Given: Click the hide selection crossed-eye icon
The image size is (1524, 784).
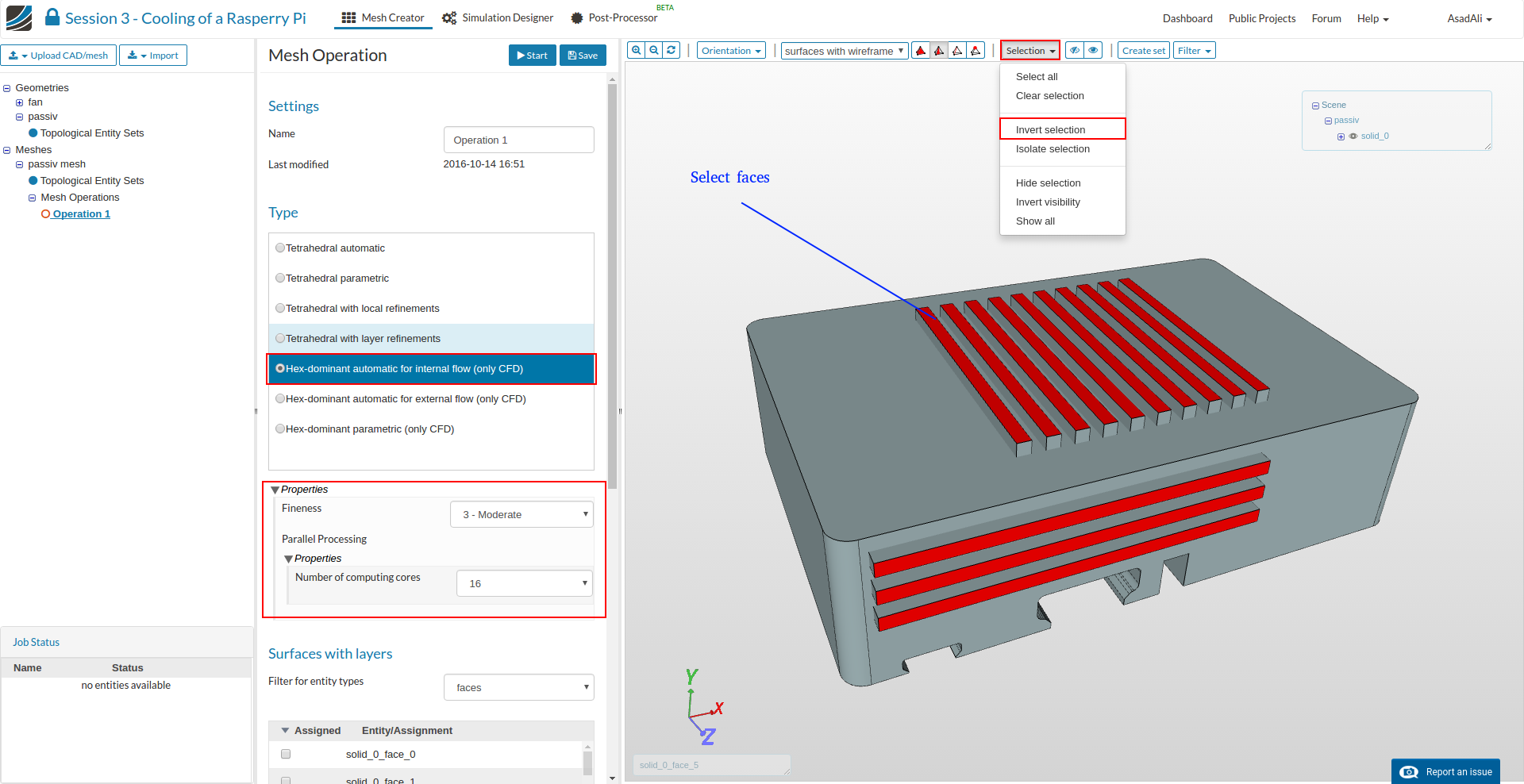Looking at the screenshot, I should click(1075, 51).
